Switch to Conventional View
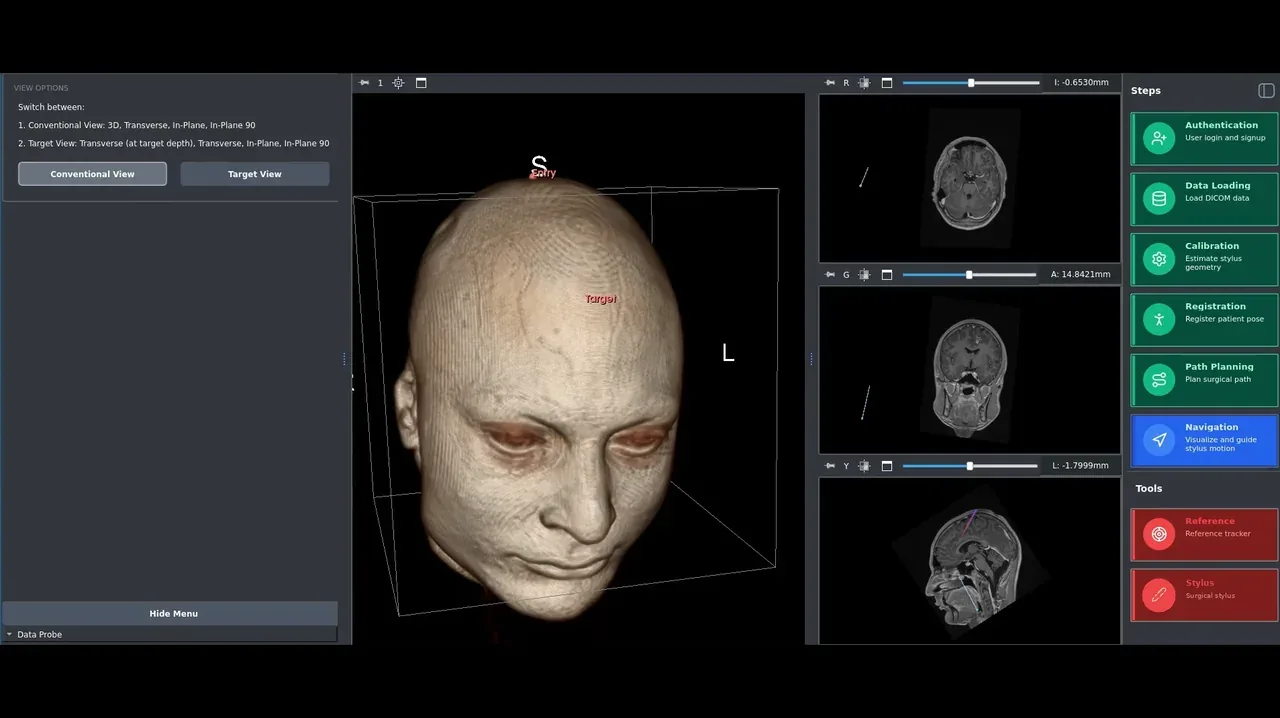The image size is (1280, 718). (92, 174)
